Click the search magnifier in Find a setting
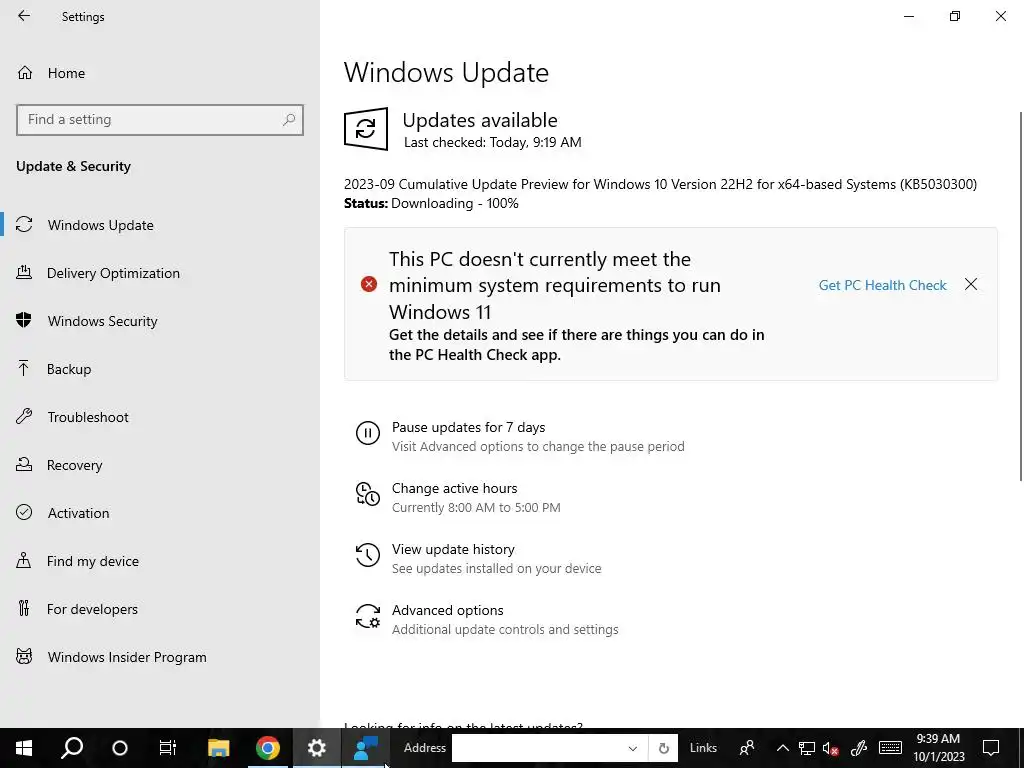The width and height of the screenshot is (1024, 768). tap(289, 120)
